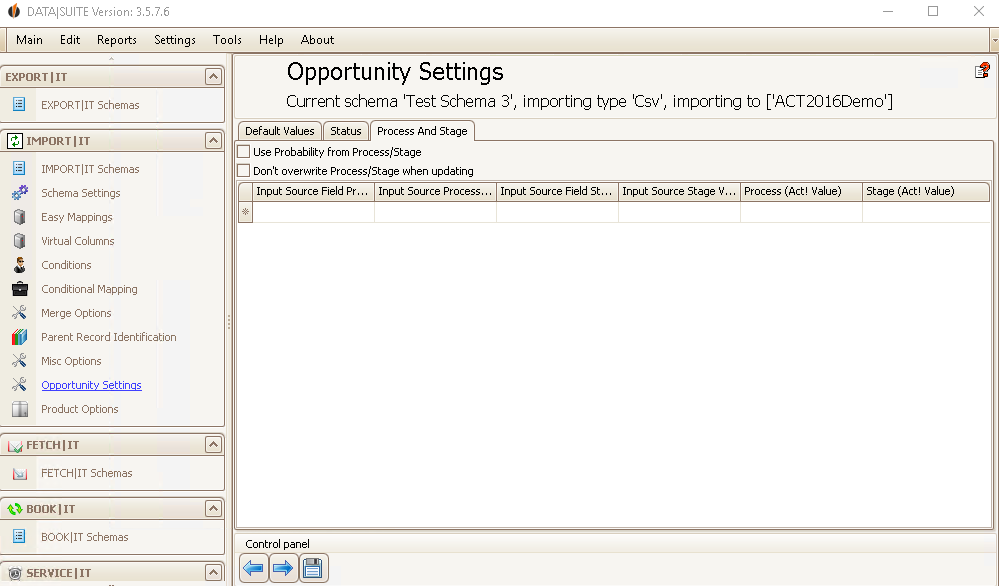The height and width of the screenshot is (586, 999).
Task: Click the Conditional Mapping briefcase icon
Action: 20,289
